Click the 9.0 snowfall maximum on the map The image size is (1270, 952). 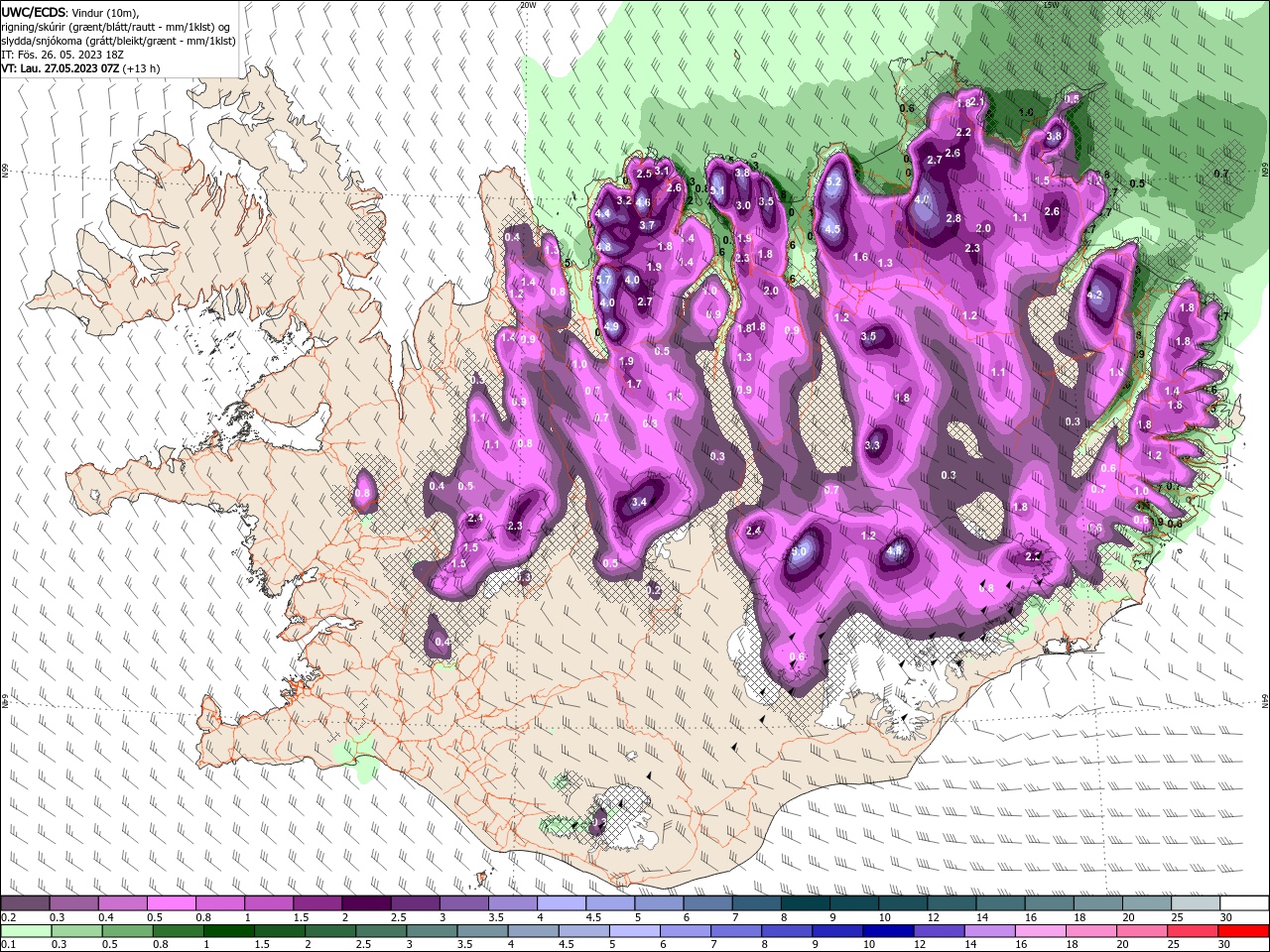click(800, 553)
